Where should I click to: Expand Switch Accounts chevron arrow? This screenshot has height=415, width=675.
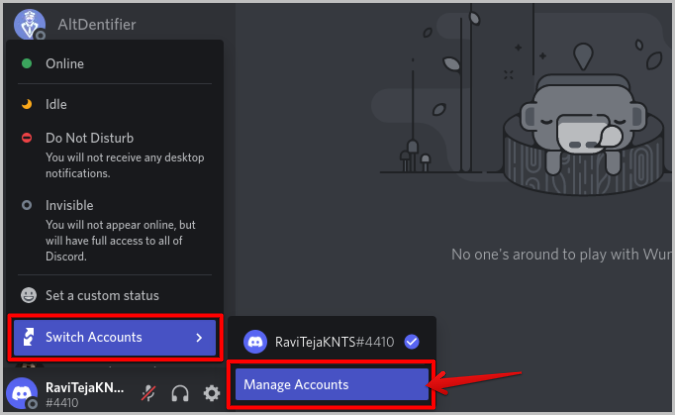pyautogui.click(x=199, y=338)
